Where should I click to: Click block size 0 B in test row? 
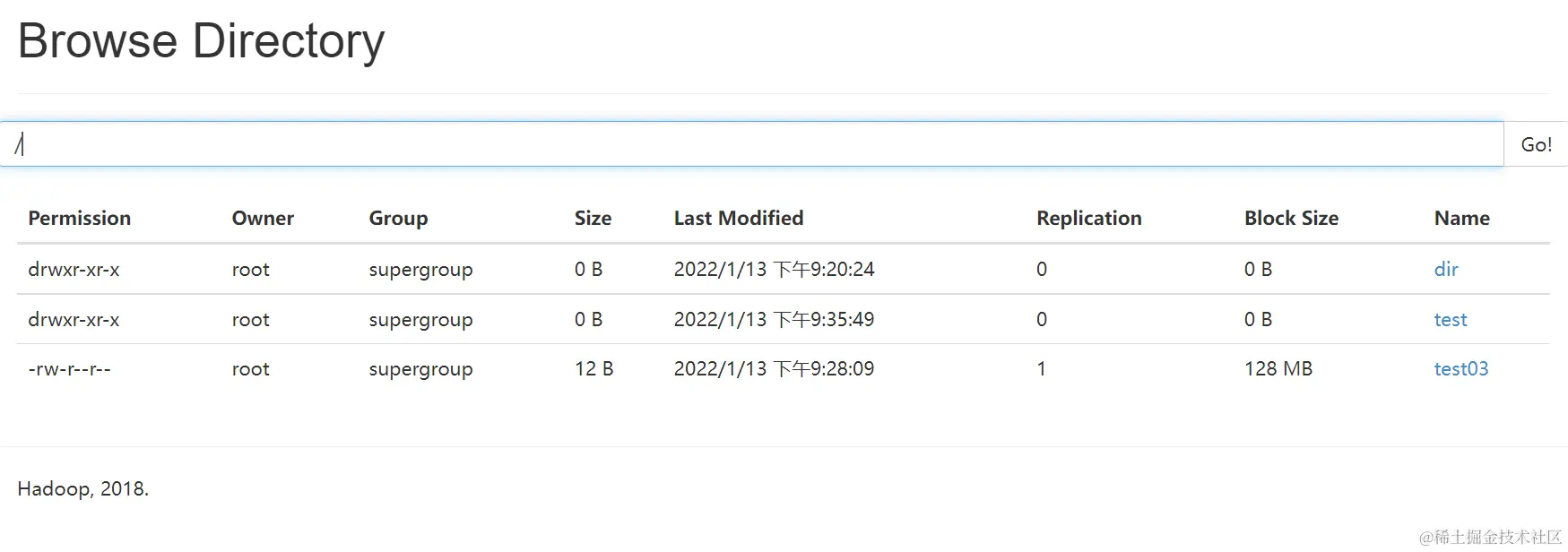[1258, 319]
